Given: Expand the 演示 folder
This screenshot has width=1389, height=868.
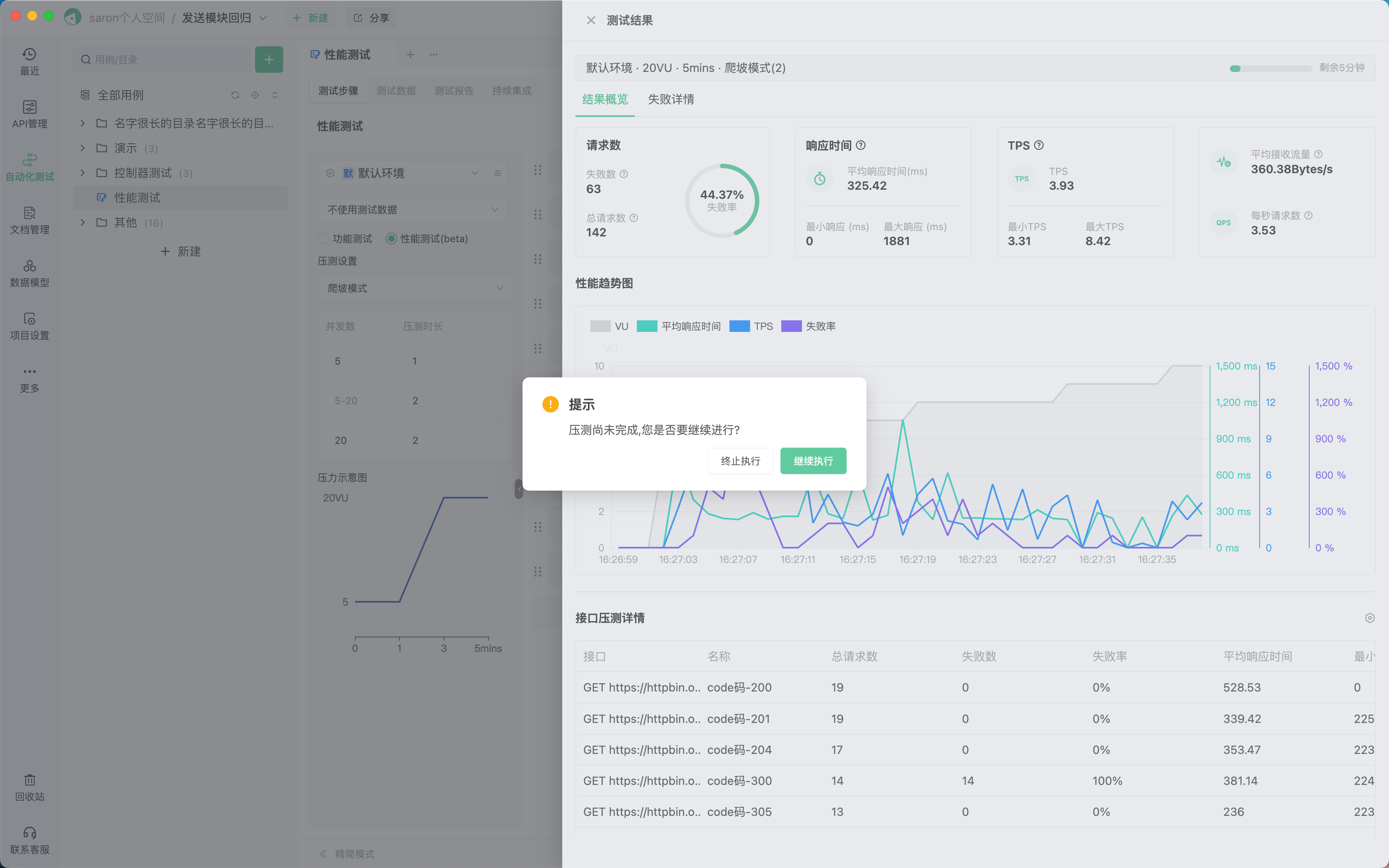Looking at the screenshot, I should point(83,148).
